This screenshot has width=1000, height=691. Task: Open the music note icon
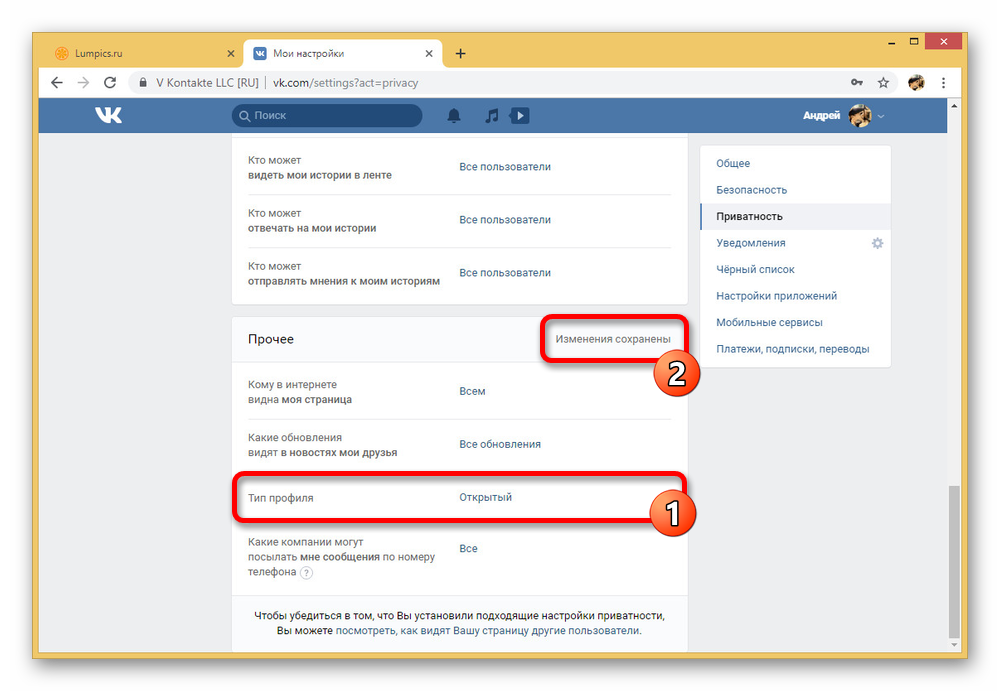pos(491,116)
